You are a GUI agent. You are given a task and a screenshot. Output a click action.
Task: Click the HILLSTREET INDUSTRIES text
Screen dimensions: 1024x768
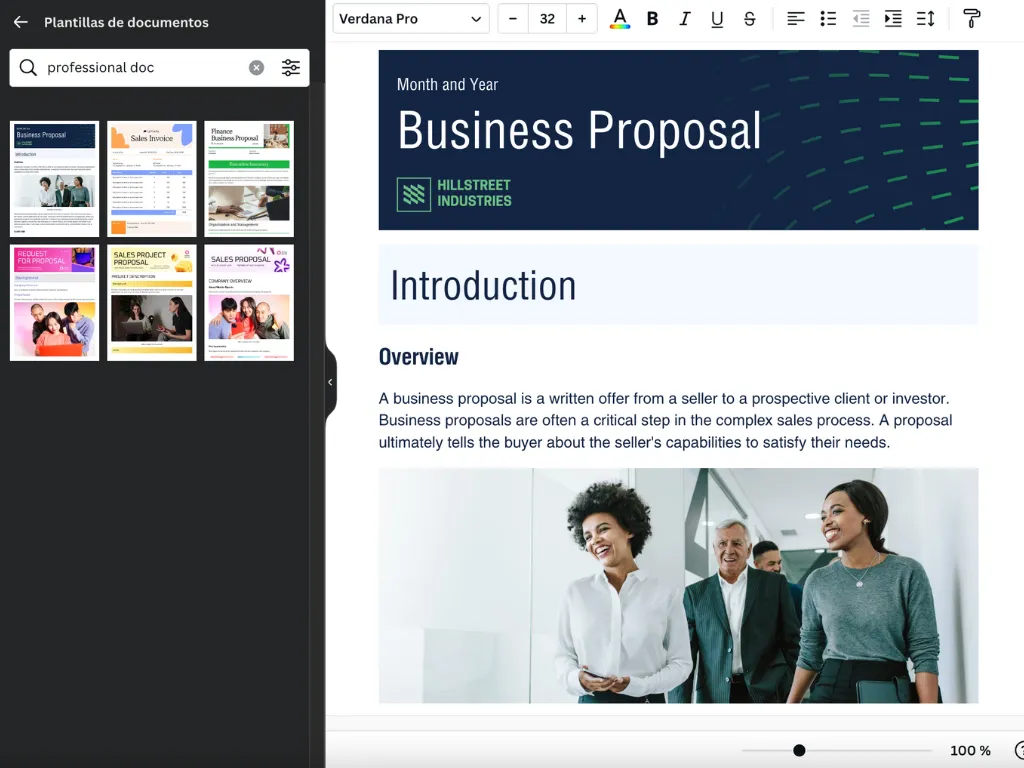coord(474,193)
